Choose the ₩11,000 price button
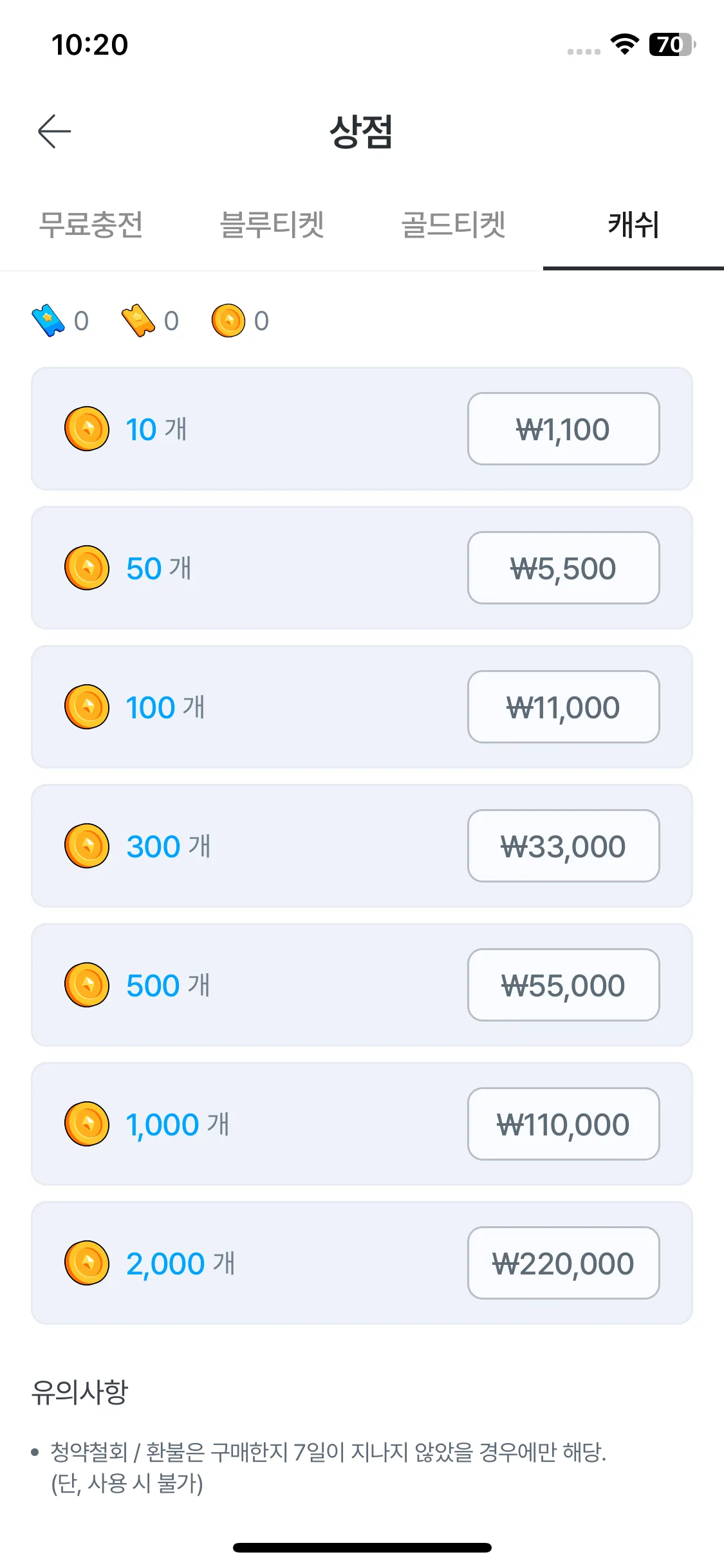 click(x=564, y=707)
